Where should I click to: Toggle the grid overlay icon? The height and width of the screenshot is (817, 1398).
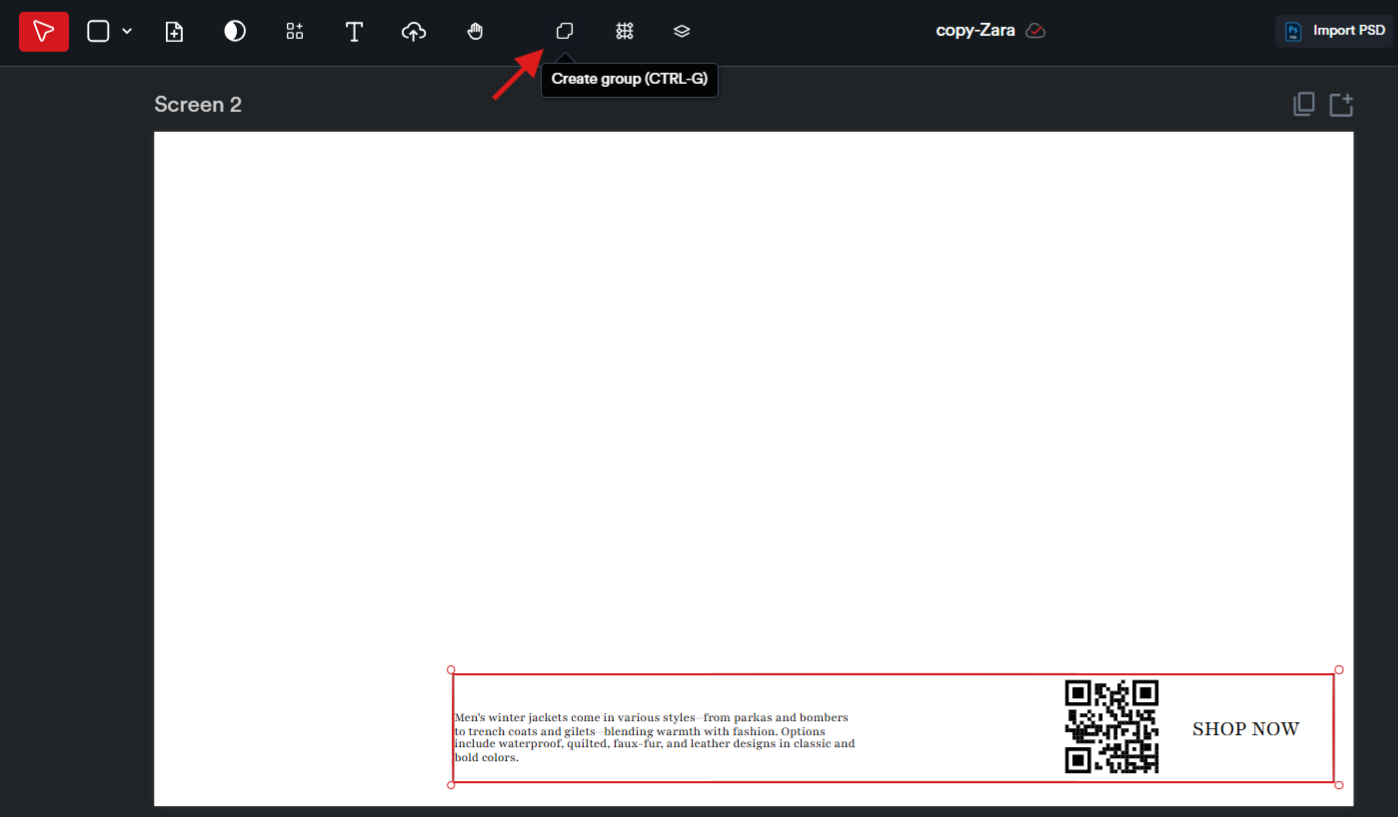coord(624,32)
